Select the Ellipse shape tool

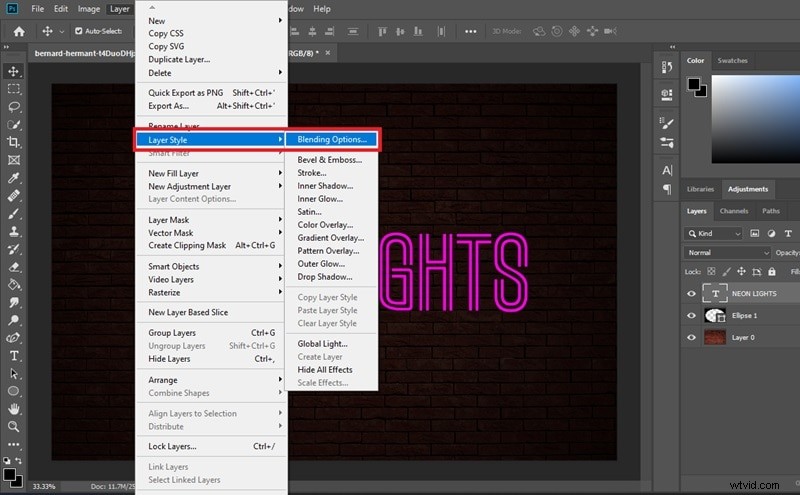[14, 391]
